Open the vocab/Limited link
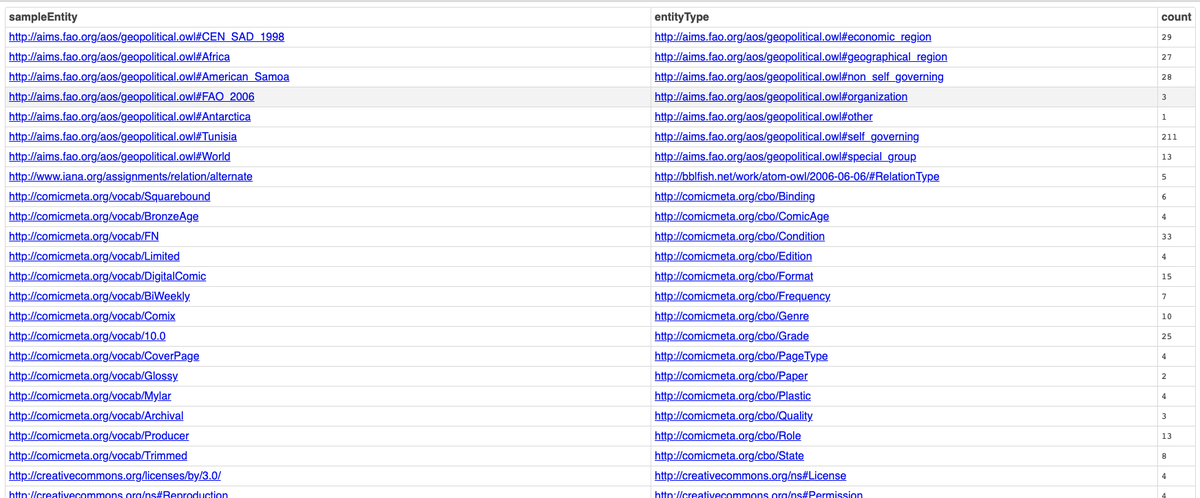 [94, 257]
